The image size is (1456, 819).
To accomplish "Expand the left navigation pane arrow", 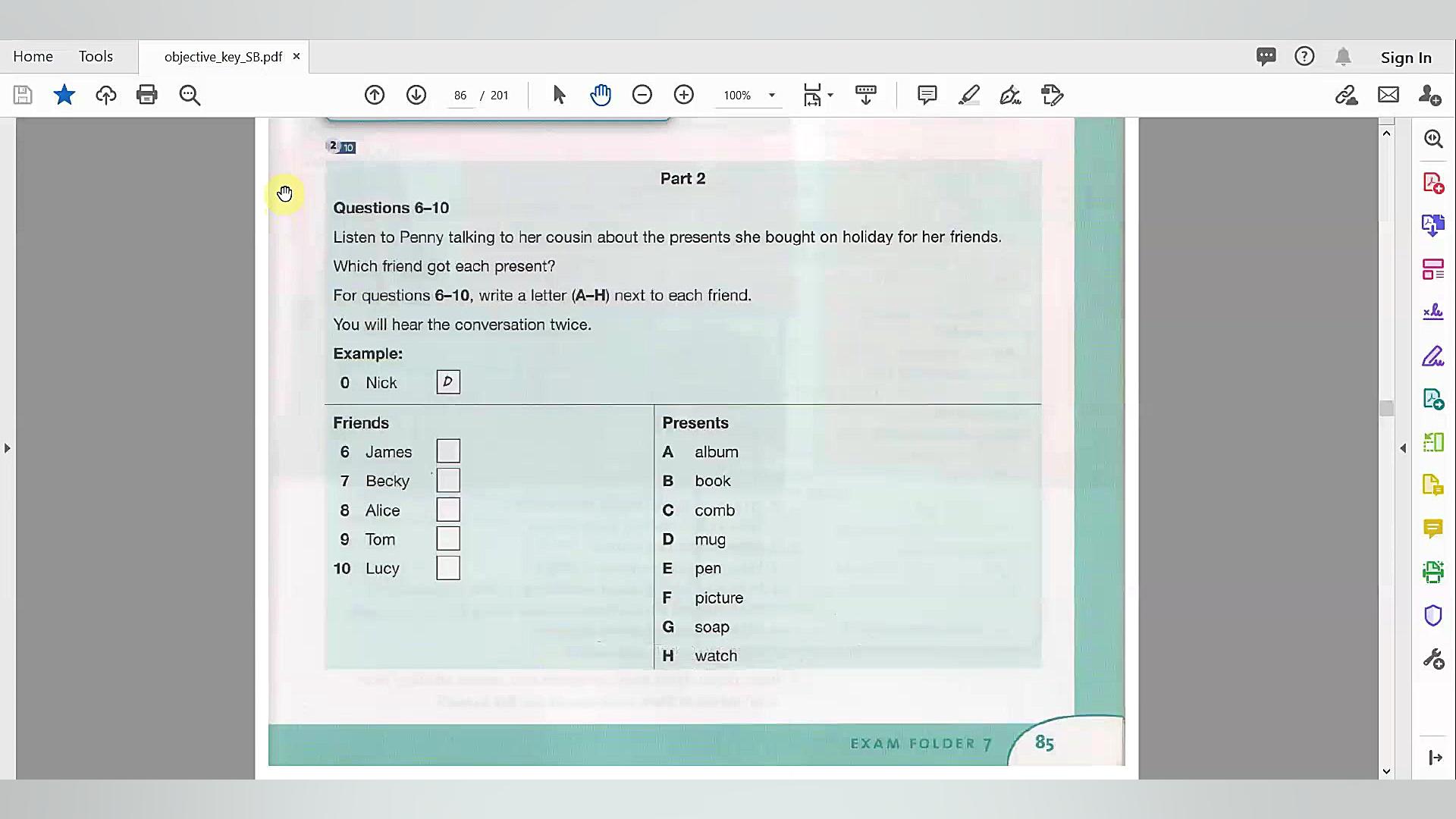I will 8,448.
